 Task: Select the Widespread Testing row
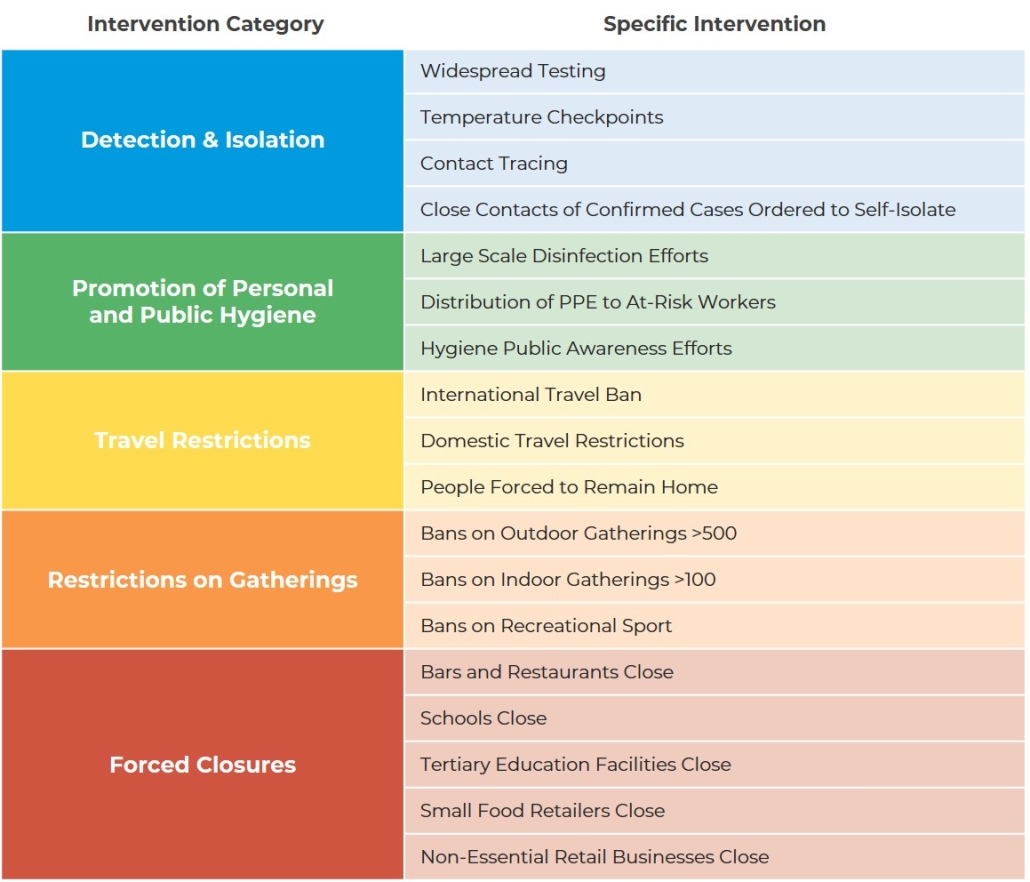coord(714,71)
